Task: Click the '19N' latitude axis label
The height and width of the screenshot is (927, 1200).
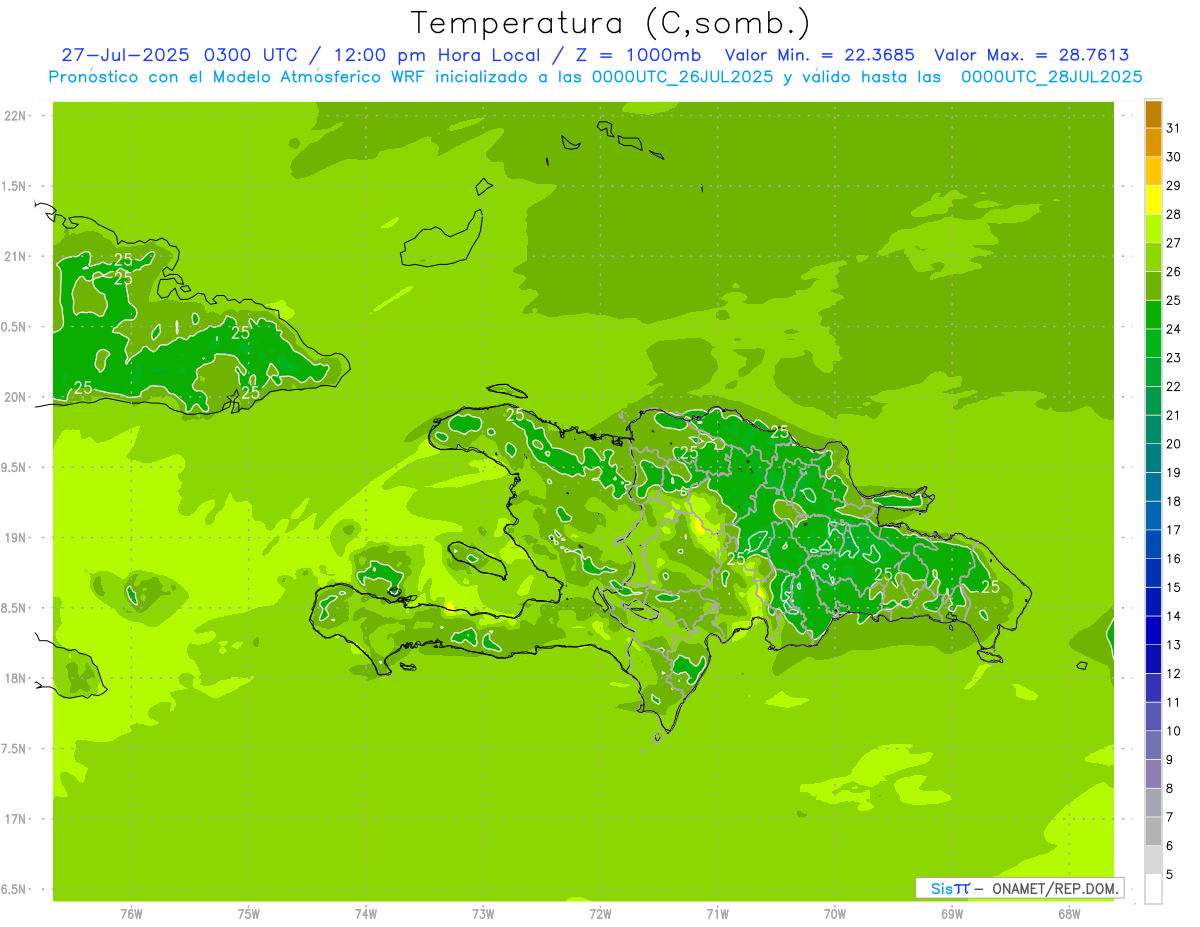Action: point(16,538)
